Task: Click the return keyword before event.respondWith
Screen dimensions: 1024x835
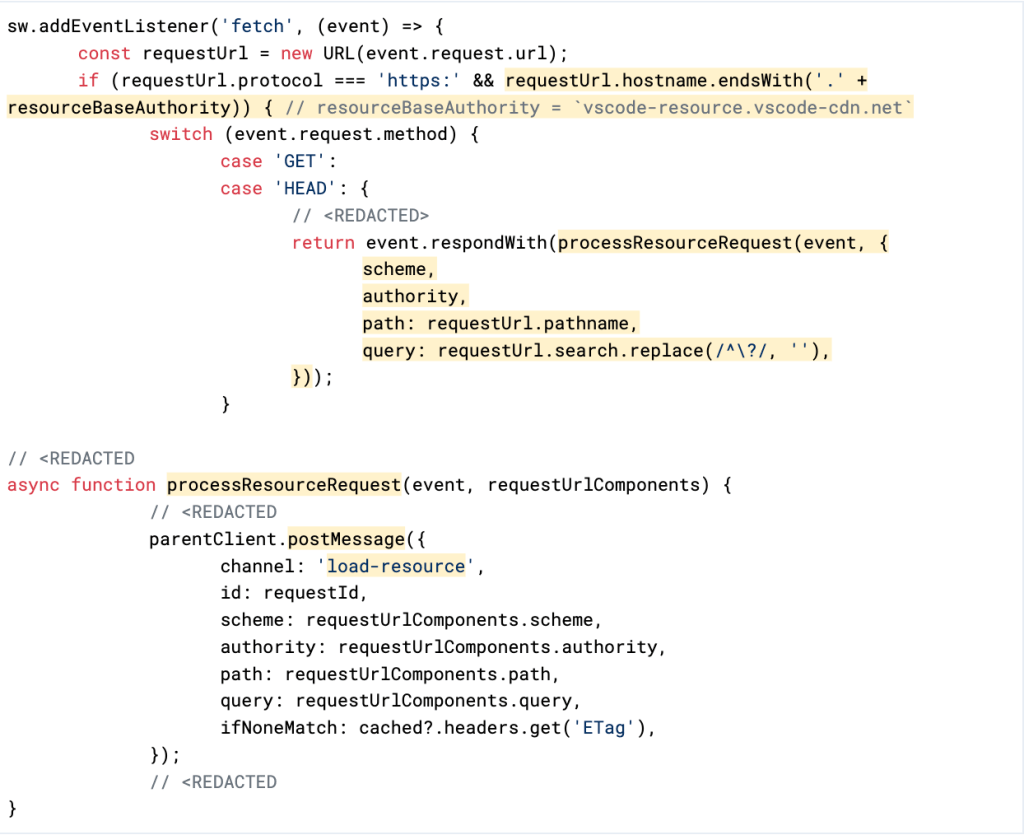Action: pyautogui.click(x=323, y=242)
